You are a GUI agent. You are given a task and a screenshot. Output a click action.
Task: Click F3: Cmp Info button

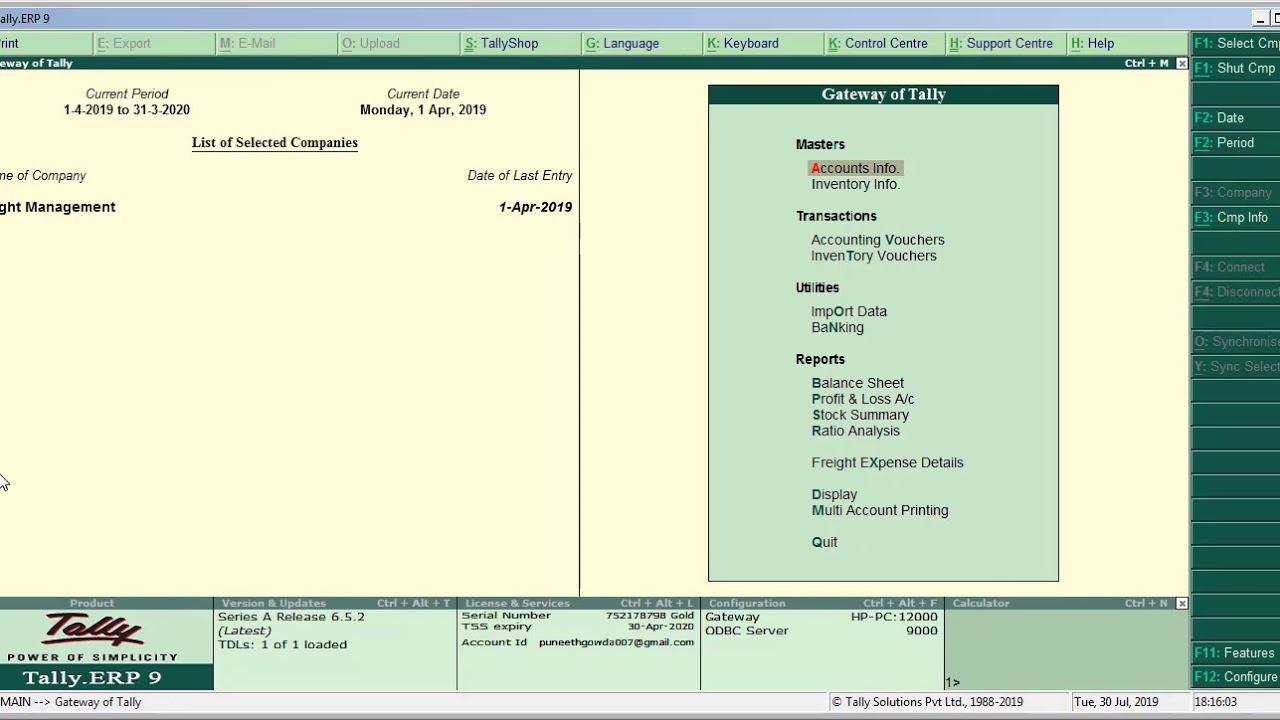(x=1236, y=217)
